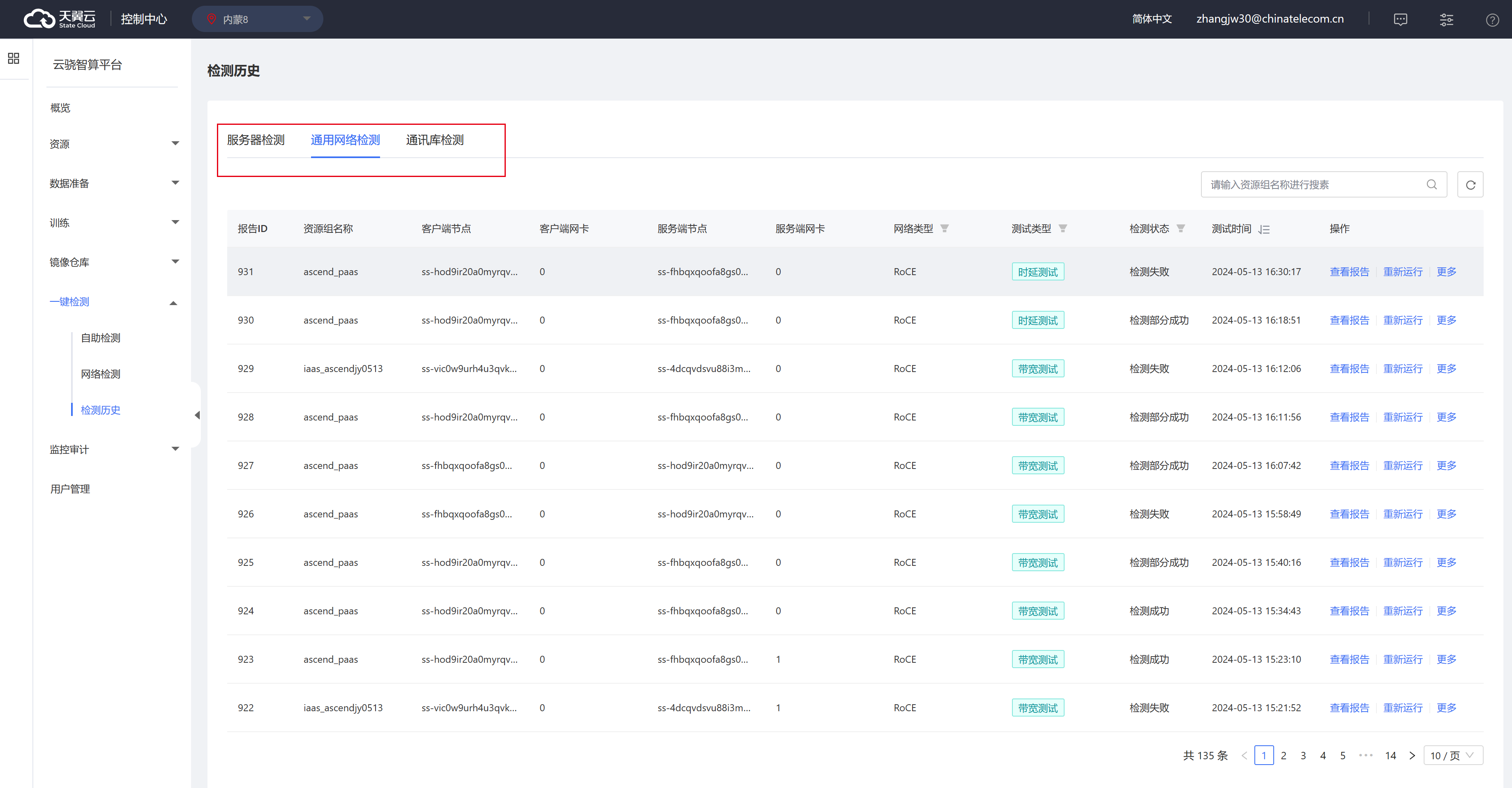
Task: Collapse the left sidebar with arrow handle
Action: [x=197, y=415]
